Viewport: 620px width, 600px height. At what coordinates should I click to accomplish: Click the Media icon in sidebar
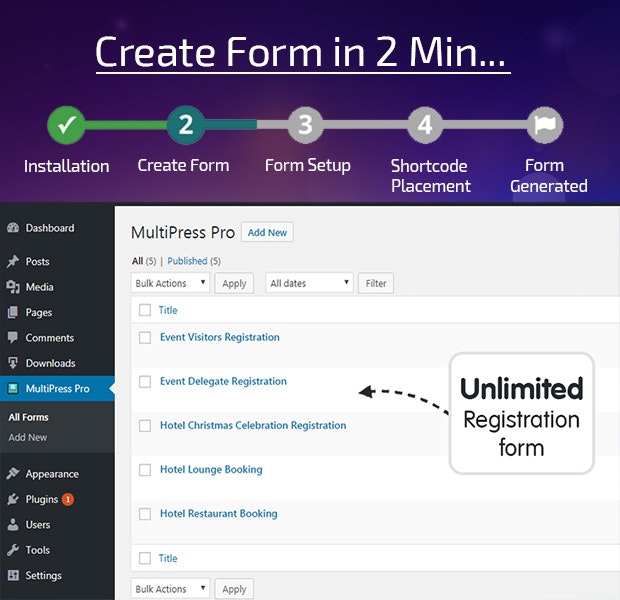point(13,287)
